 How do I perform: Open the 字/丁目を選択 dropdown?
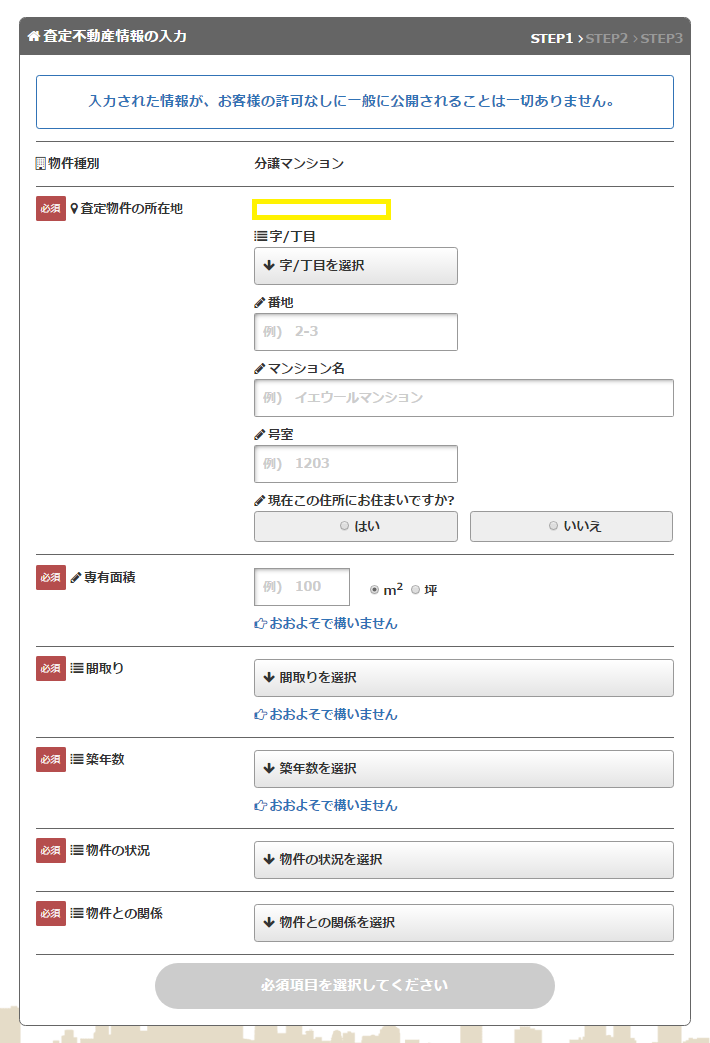[355, 266]
